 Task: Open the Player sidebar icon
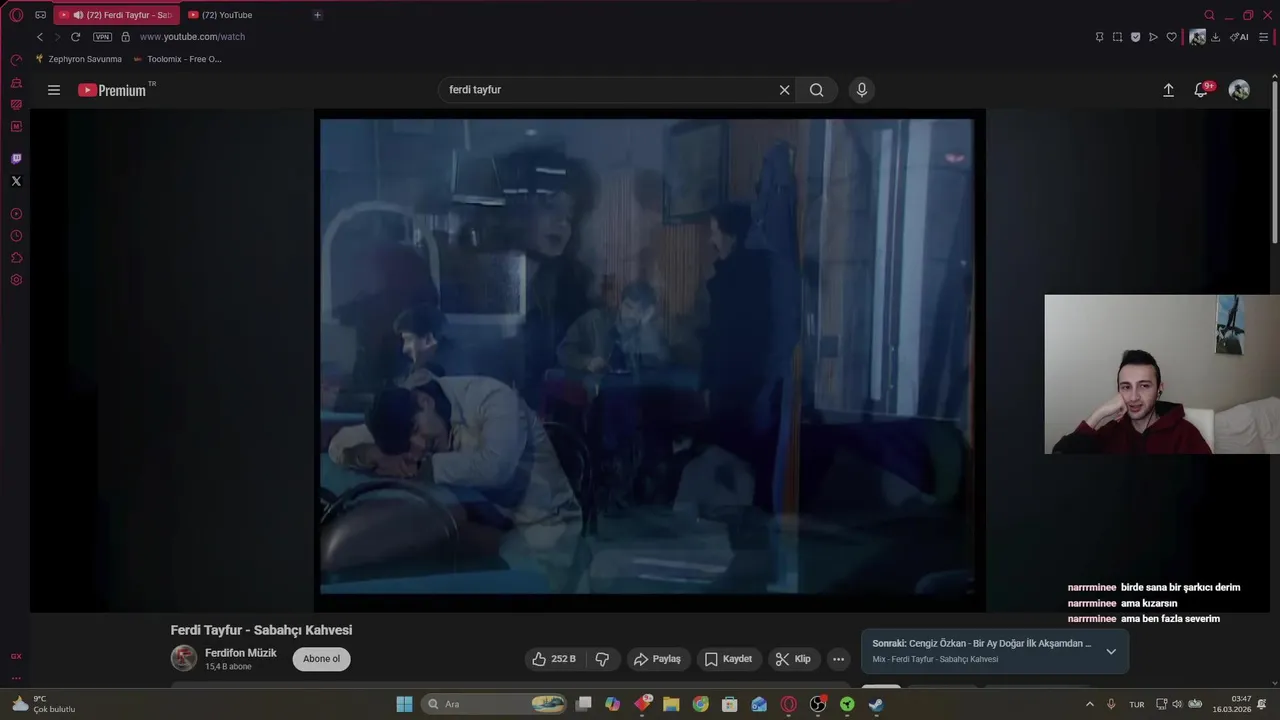(x=16, y=214)
